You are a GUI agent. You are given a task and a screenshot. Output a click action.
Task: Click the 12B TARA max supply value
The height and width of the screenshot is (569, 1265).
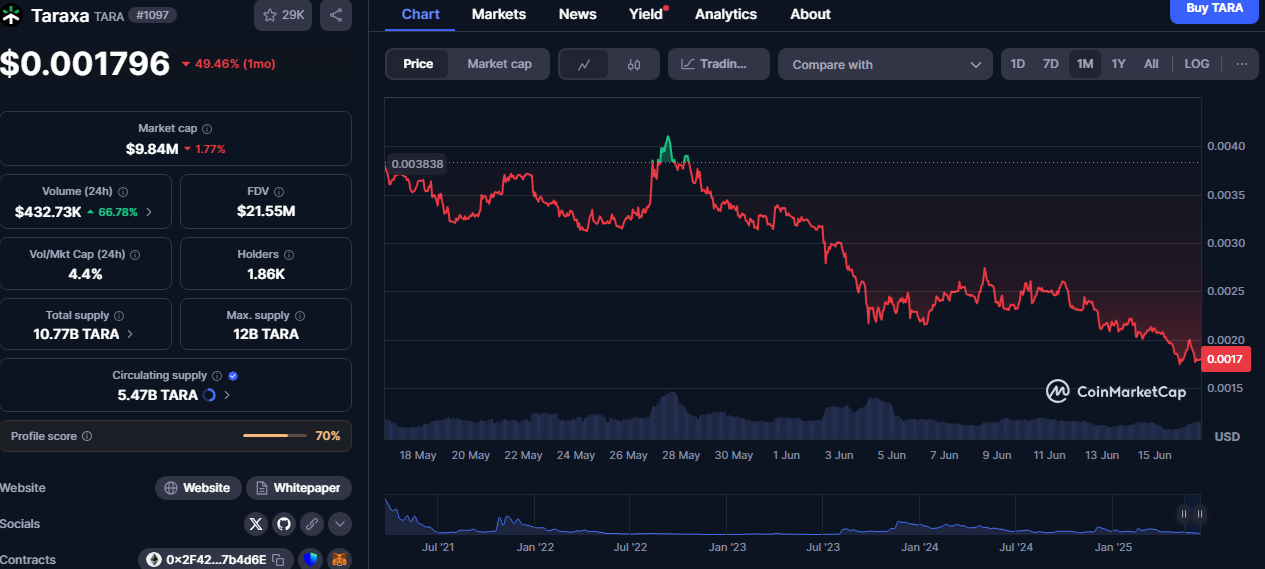click(265, 334)
